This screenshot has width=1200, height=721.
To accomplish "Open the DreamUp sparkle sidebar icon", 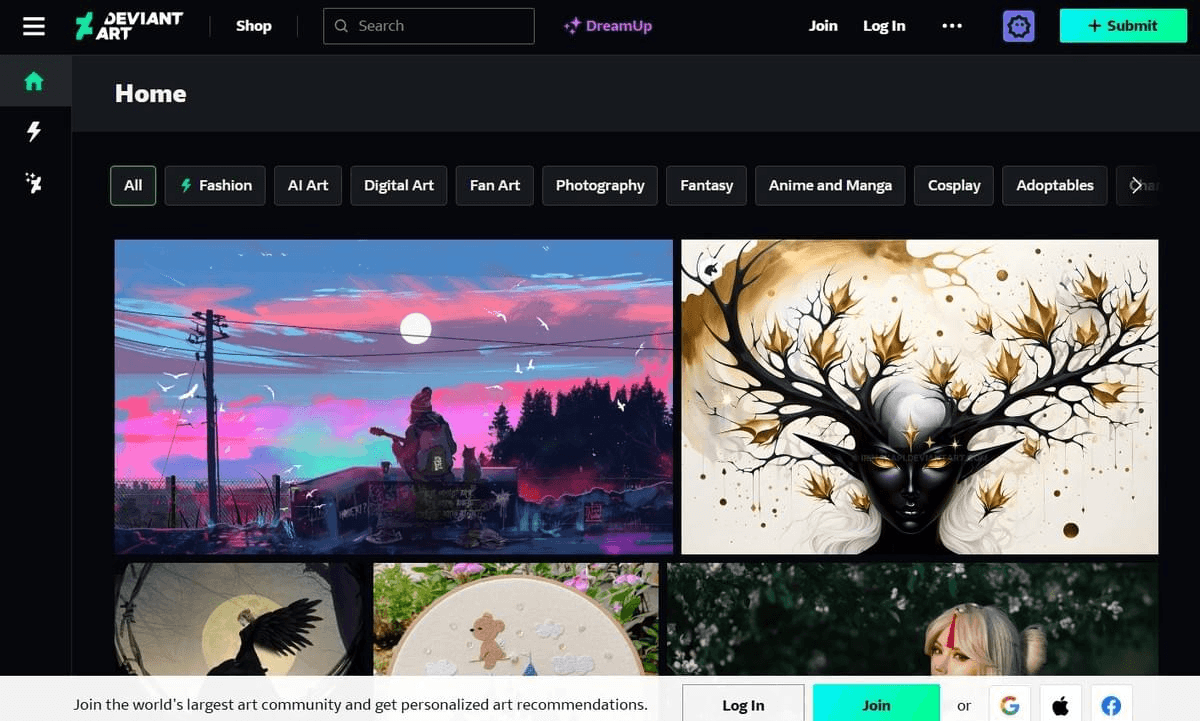I will [x=34, y=182].
